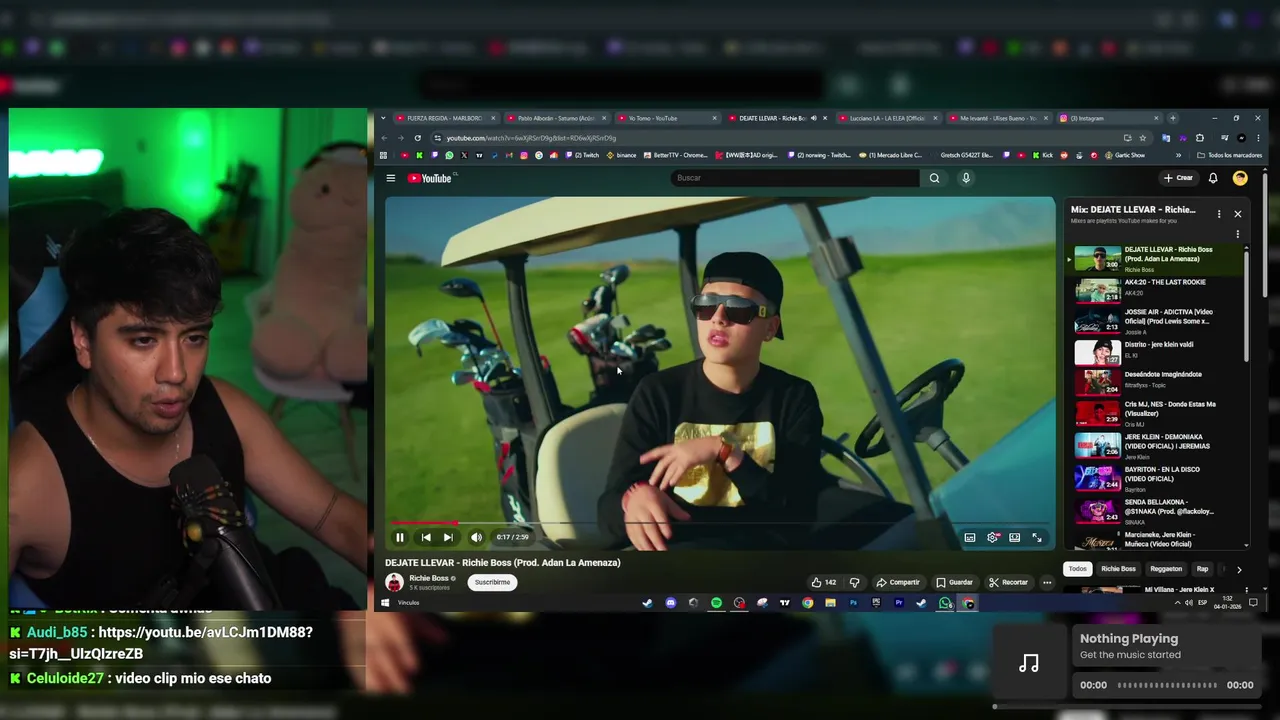The height and width of the screenshot is (720, 1280).
Task: Mute the video volume speaker icon
Action: pyautogui.click(x=476, y=537)
